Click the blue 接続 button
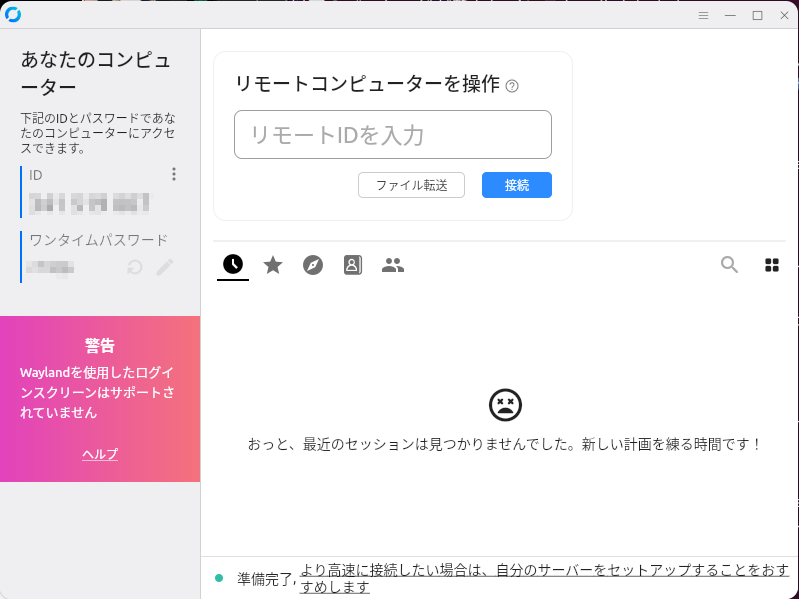 point(517,185)
